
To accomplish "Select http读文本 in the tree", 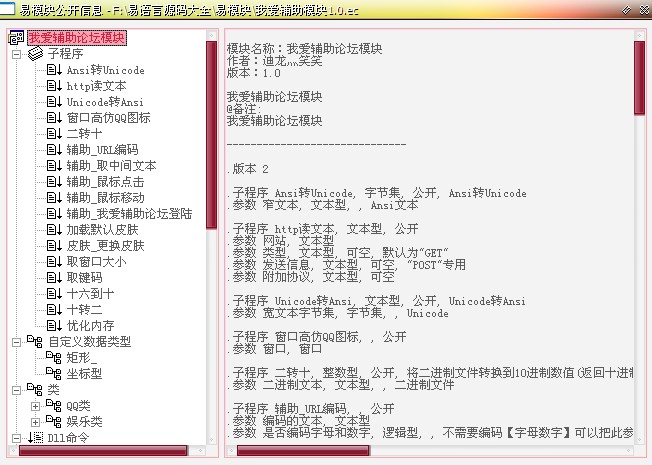I will (x=96, y=86).
